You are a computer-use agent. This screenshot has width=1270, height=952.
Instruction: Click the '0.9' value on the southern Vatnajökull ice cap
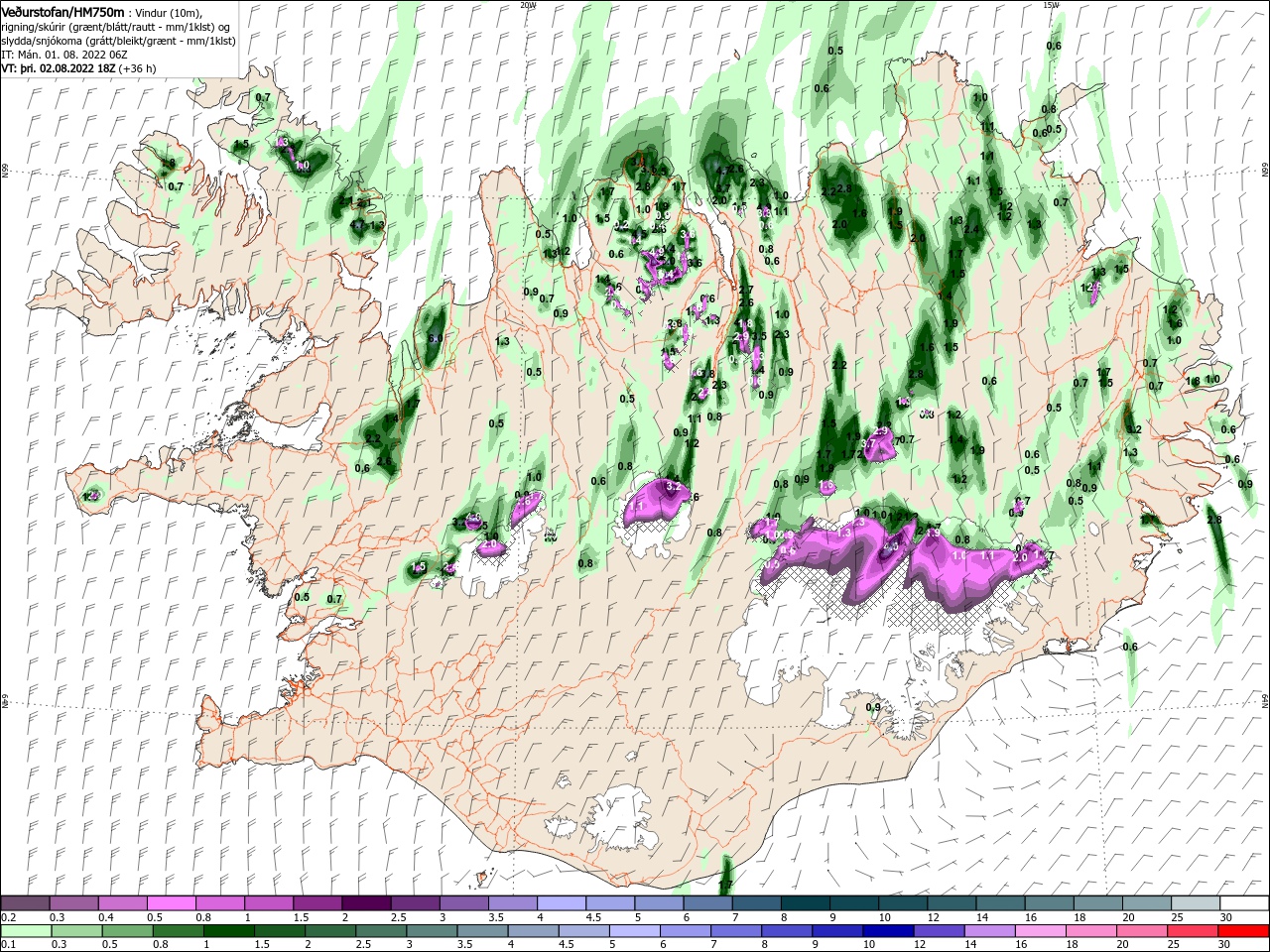[x=873, y=707]
